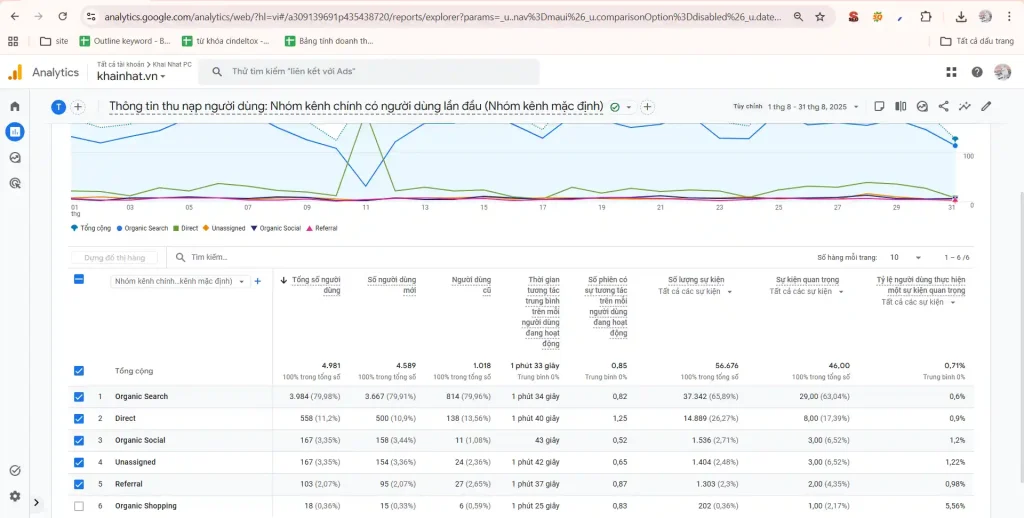Open từ khóa cindeltox bookmark
1024x518 pixels.
pos(225,41)
